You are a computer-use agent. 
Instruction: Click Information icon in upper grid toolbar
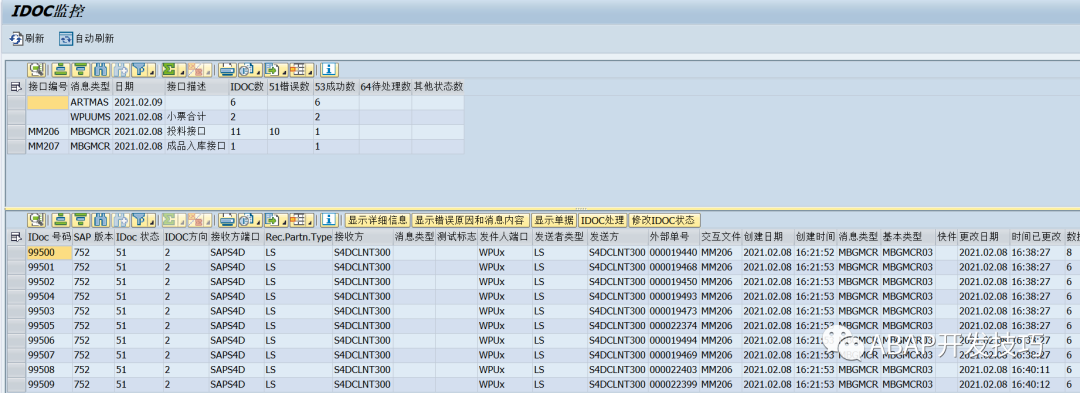pyautogui.click(x=329, y=70)
